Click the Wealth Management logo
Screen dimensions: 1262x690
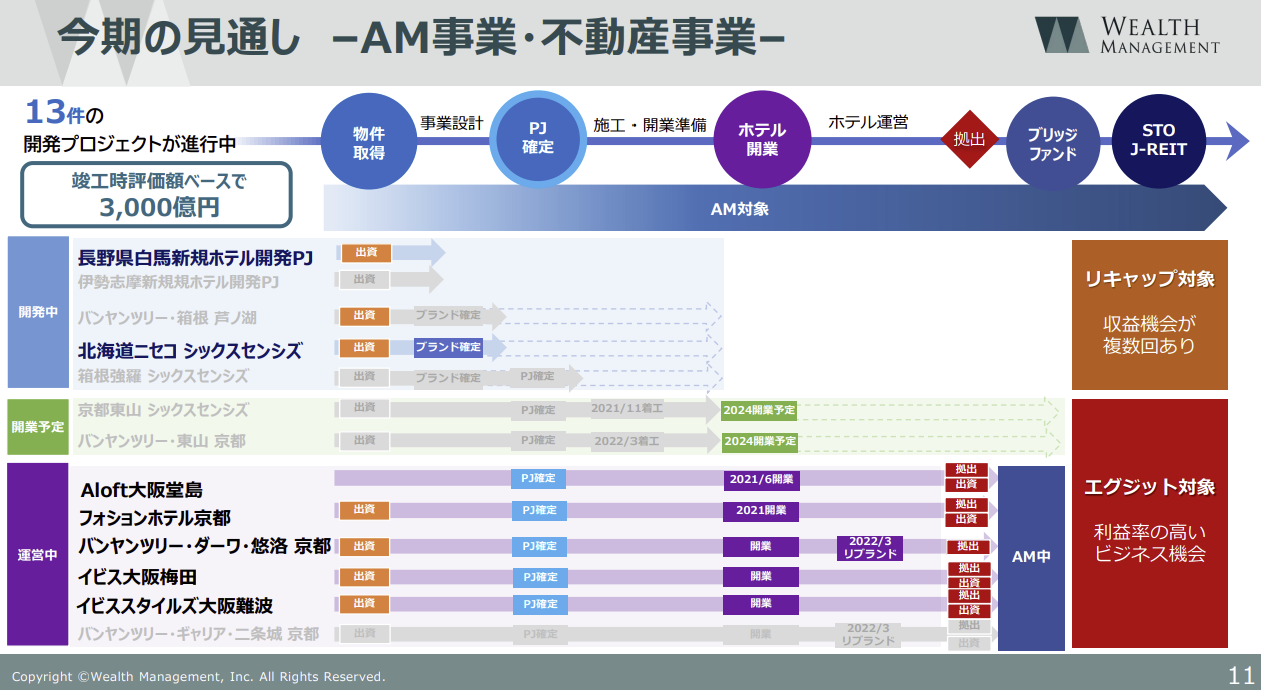point(1127,35)
